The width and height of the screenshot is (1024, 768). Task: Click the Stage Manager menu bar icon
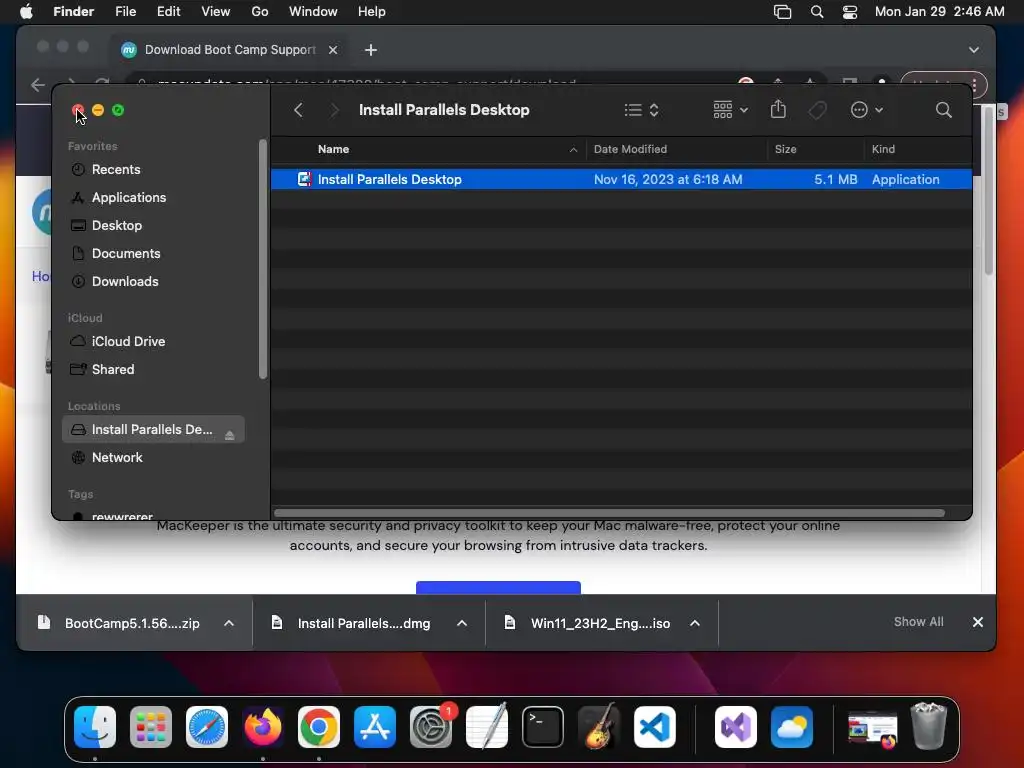pyautogui.click(x=782, y=12)
